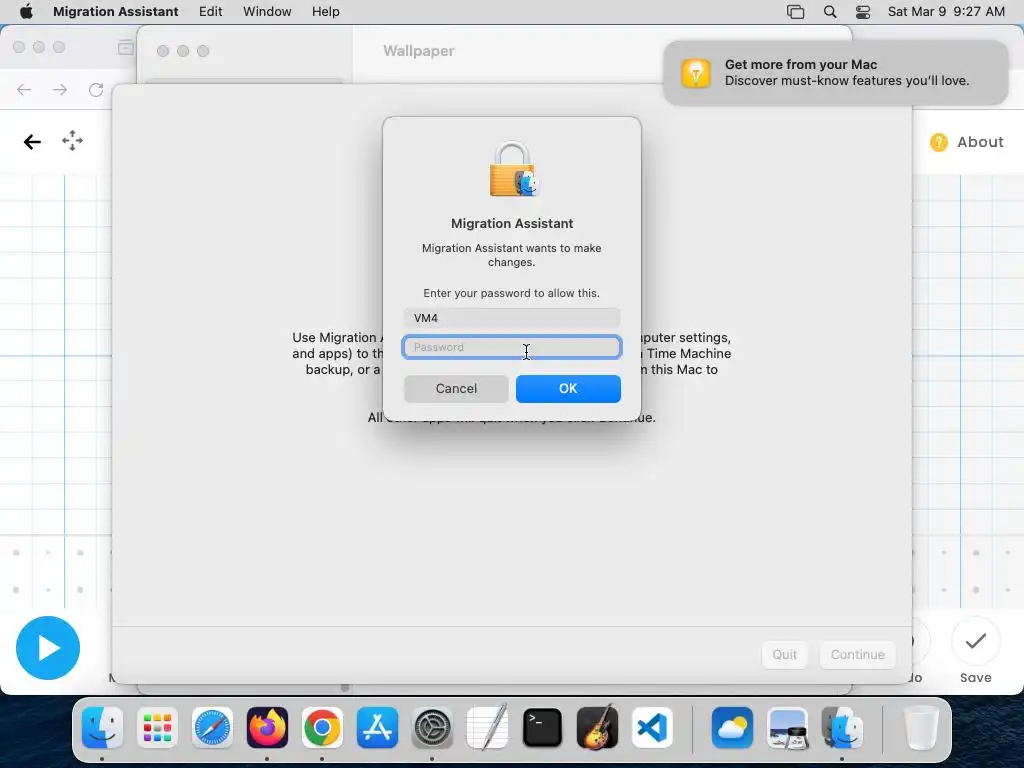
Task: Open Preview from the Dock
Action: [787, 728]
